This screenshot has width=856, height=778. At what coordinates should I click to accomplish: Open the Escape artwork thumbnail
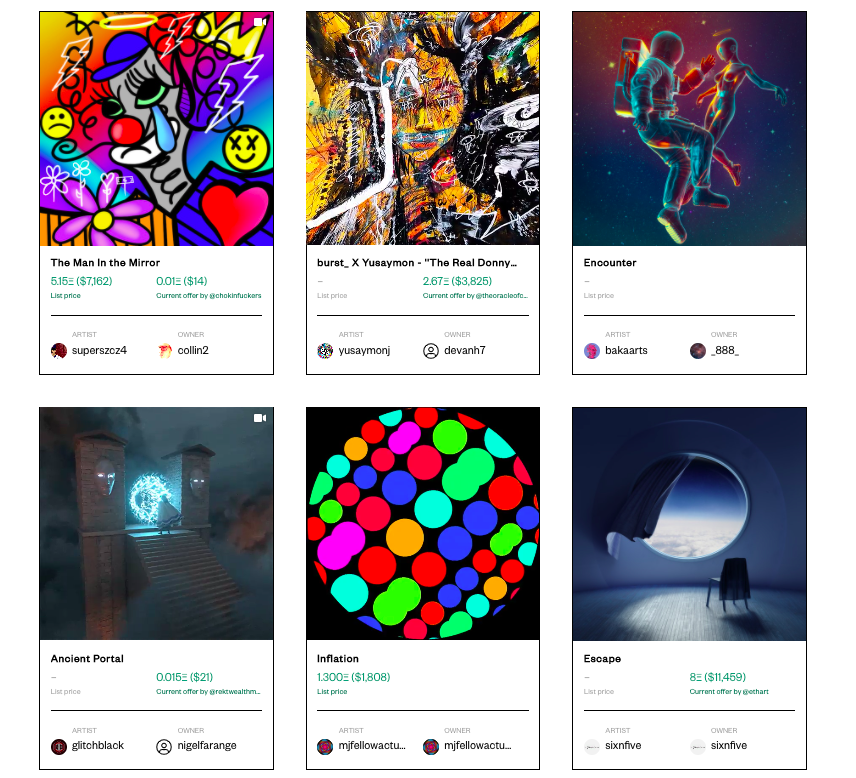689,524
